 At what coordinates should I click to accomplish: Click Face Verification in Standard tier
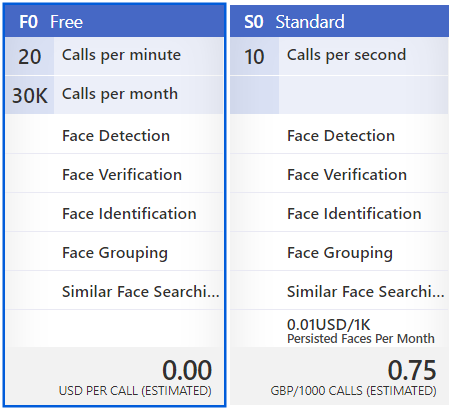[x=347, y=175]
